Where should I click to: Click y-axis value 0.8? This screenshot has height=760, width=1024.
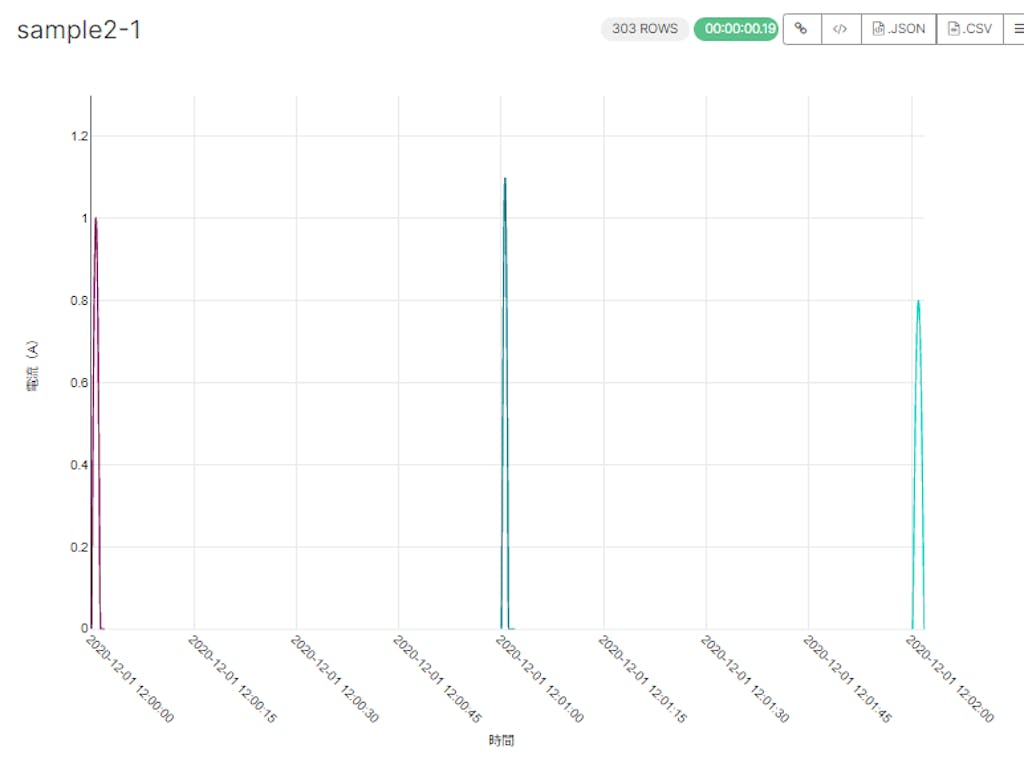coord(79,300)
